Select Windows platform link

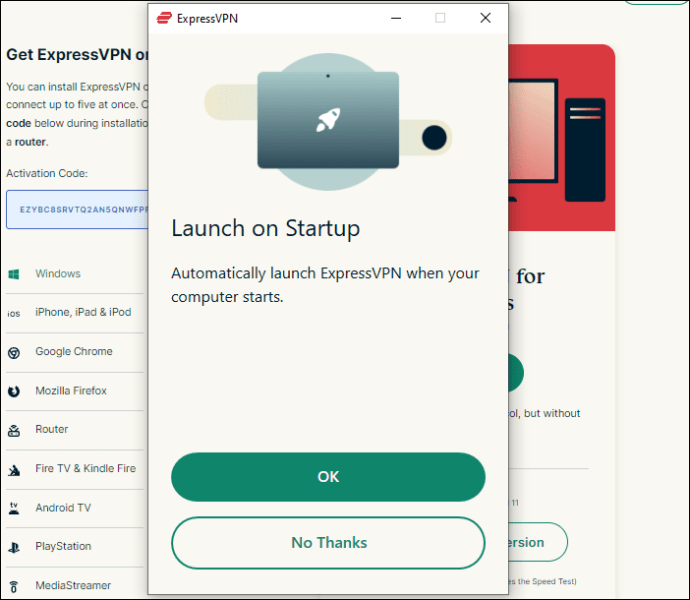point(58,274)
